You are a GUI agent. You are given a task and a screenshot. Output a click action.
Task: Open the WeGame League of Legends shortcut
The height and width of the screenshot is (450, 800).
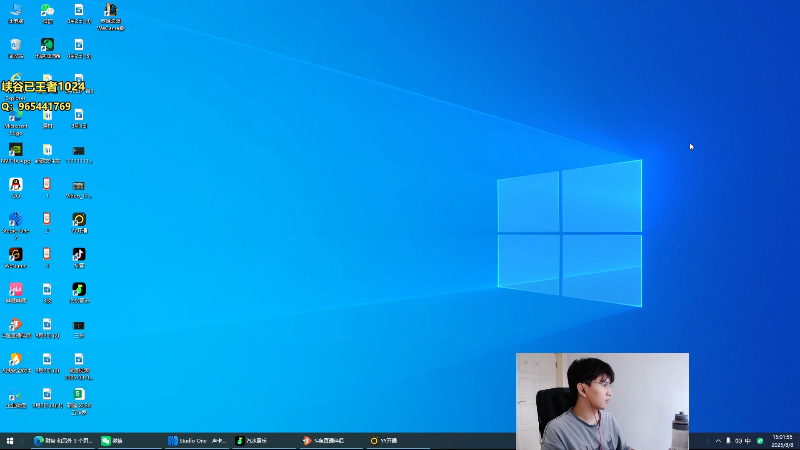(x=111, y=16)
